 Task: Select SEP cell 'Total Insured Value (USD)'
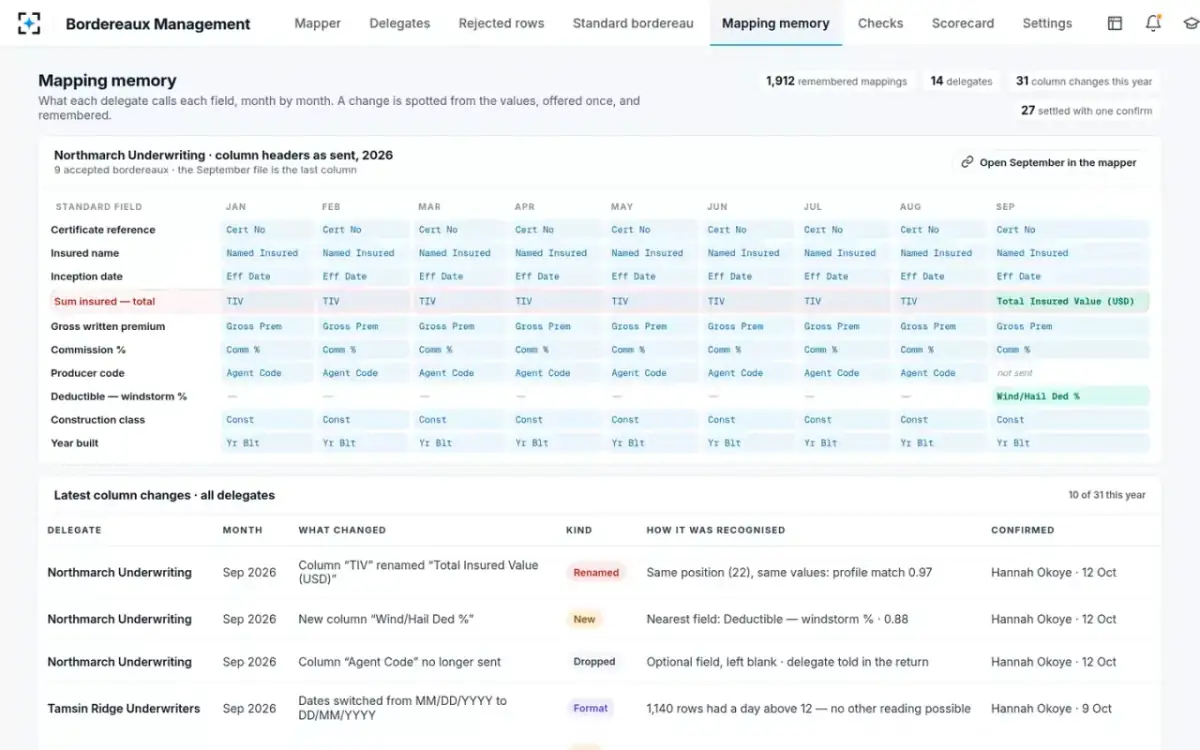click(1070, 301)
